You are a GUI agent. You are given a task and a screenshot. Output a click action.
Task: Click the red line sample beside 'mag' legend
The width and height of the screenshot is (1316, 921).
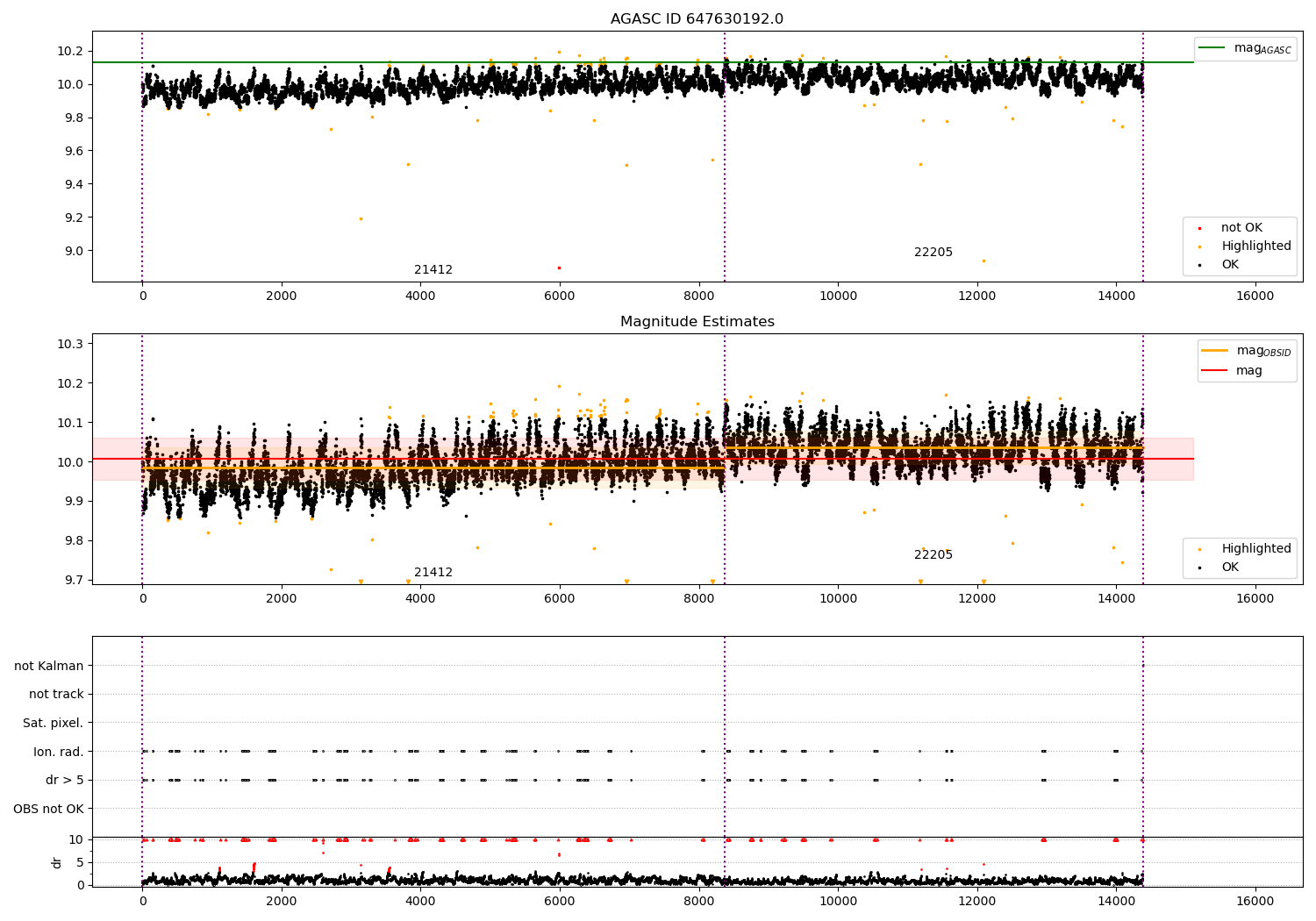coord(1215,371)
